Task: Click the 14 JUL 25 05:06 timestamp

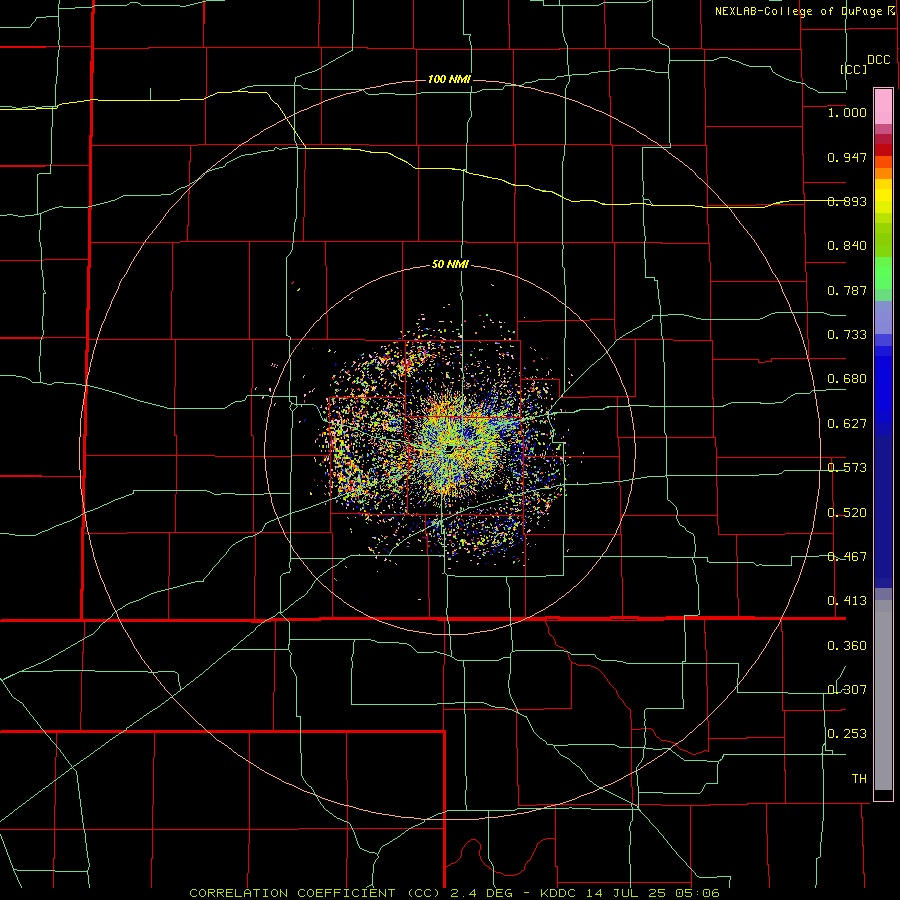Action: 652,893
